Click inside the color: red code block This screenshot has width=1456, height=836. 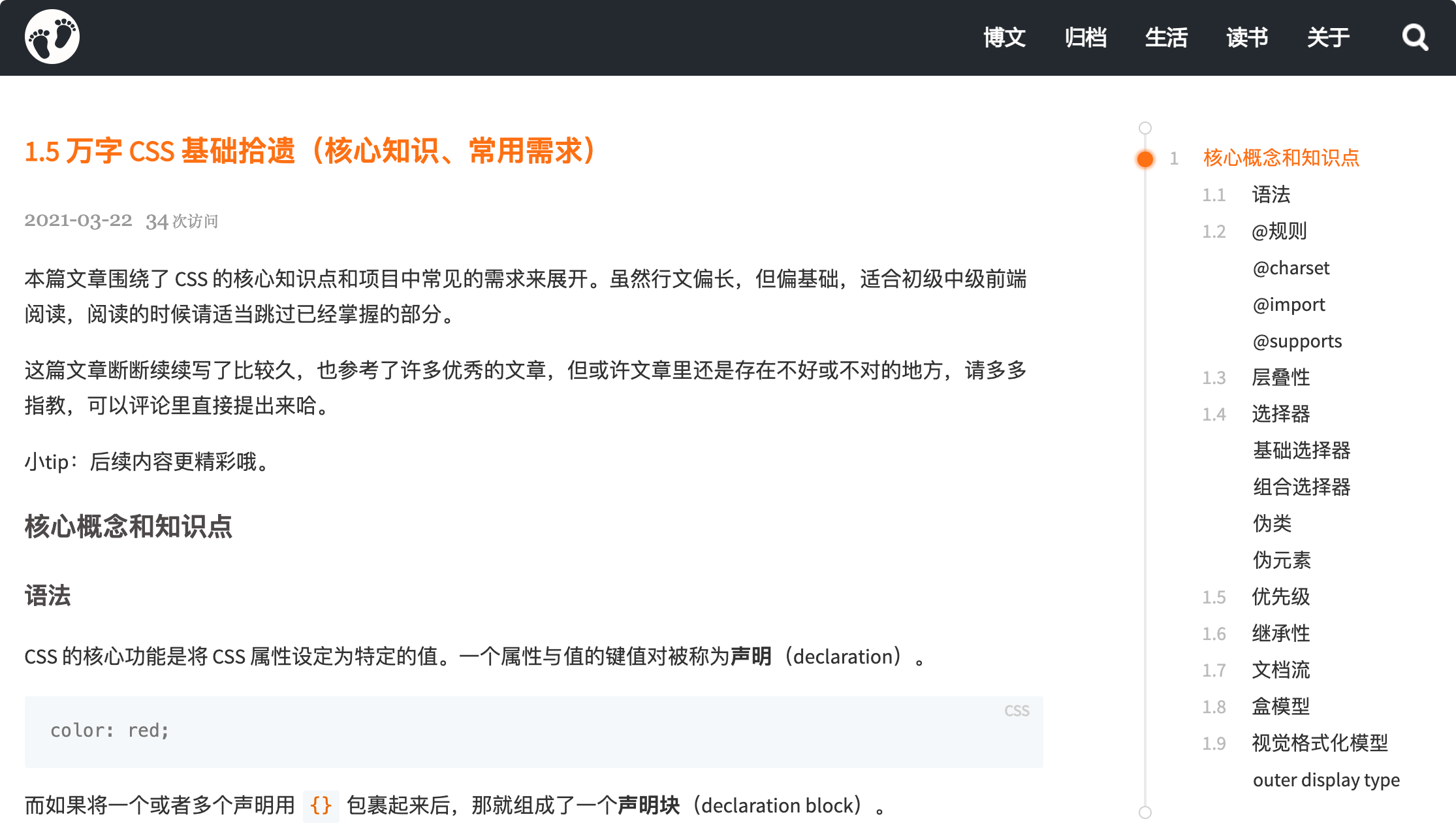click(x=533, y=731)
